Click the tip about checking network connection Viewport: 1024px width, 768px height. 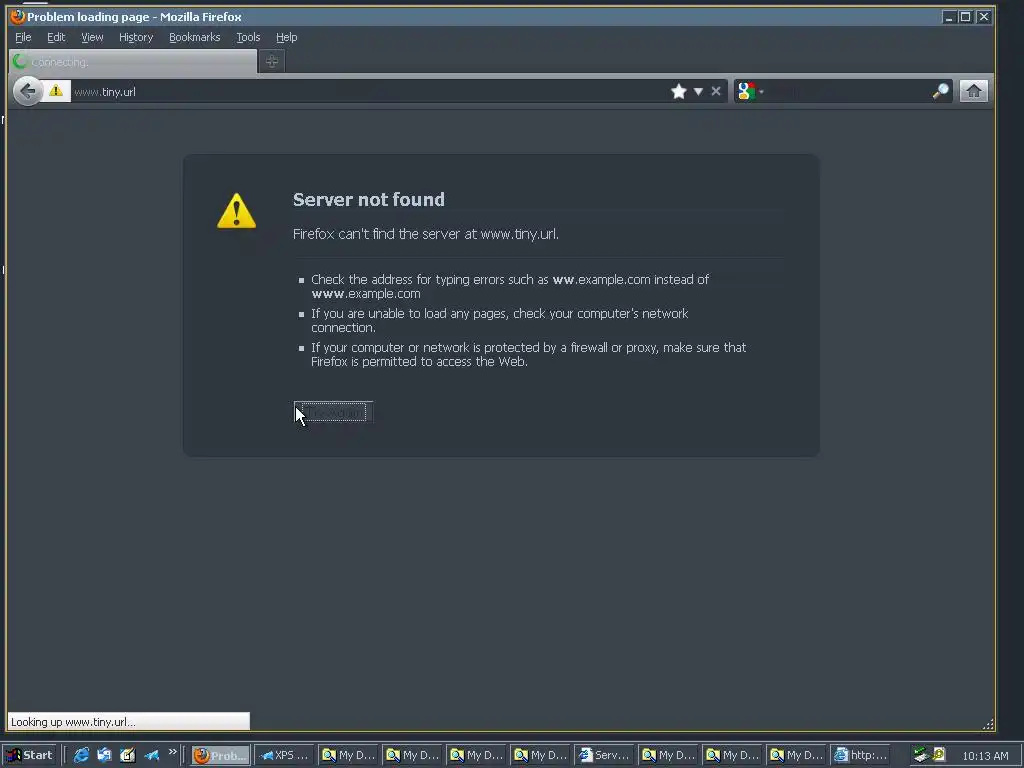[500, 320]
